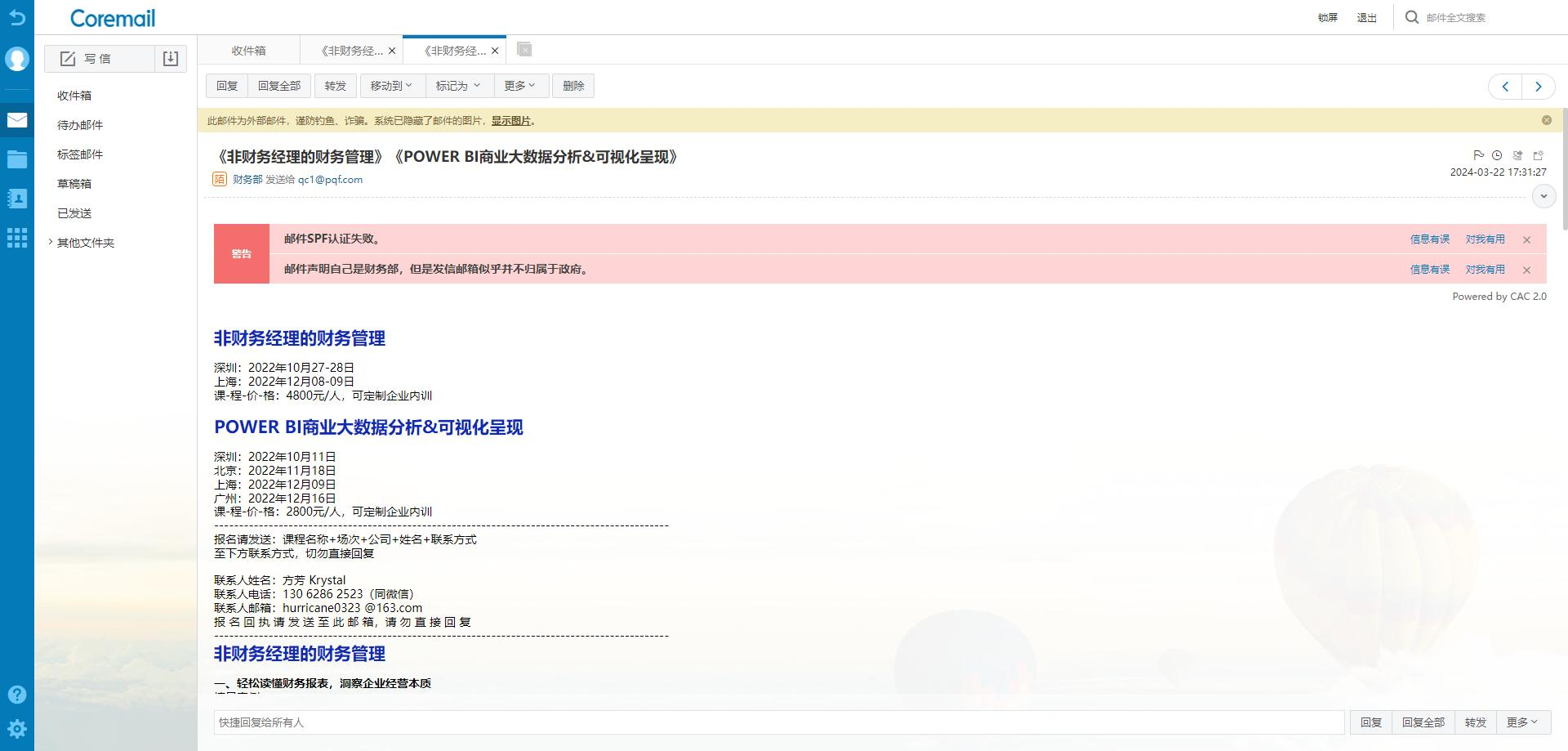The width and height of the screenshot is (1568, 751).
Task: Close the SPF认证失败 warning row
Action: pyautogui.click(x=1526, y=239)
